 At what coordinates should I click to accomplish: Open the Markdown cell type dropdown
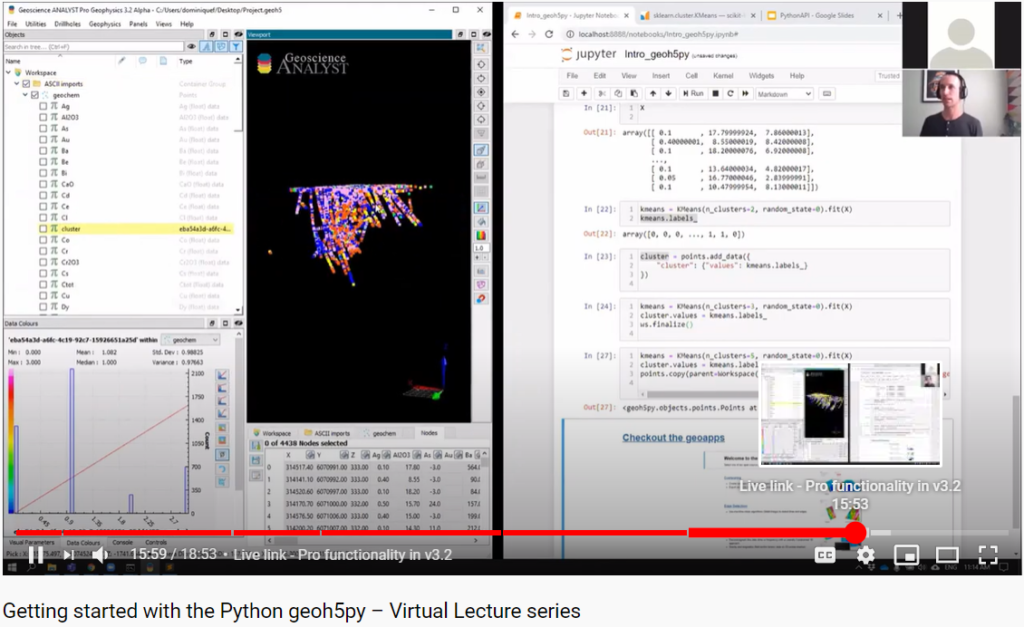tap(783, 93)
